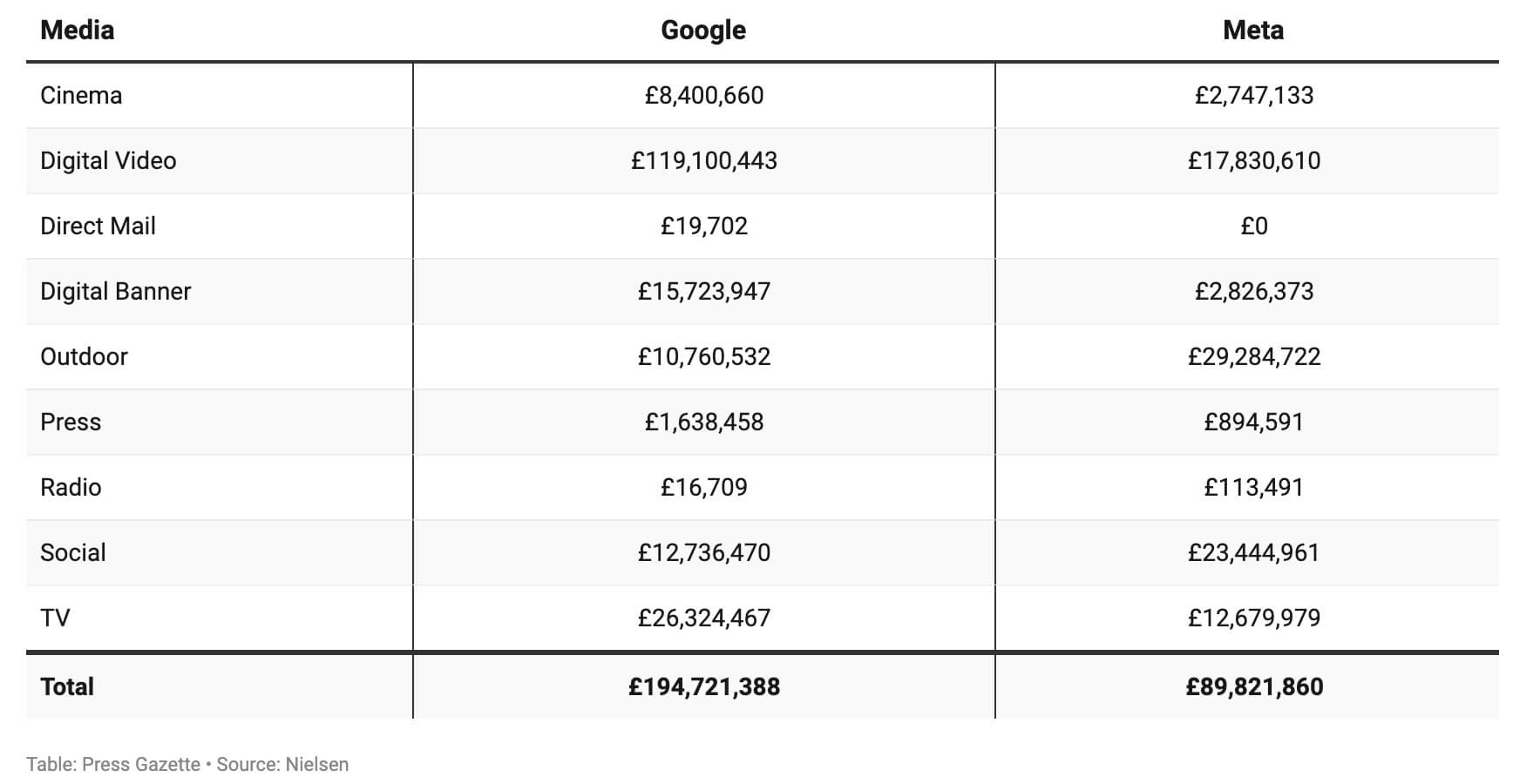This screenshot has width=1513, height=784.
Task: Click the Outdoor row label
Action: click(x=84, y=356)
